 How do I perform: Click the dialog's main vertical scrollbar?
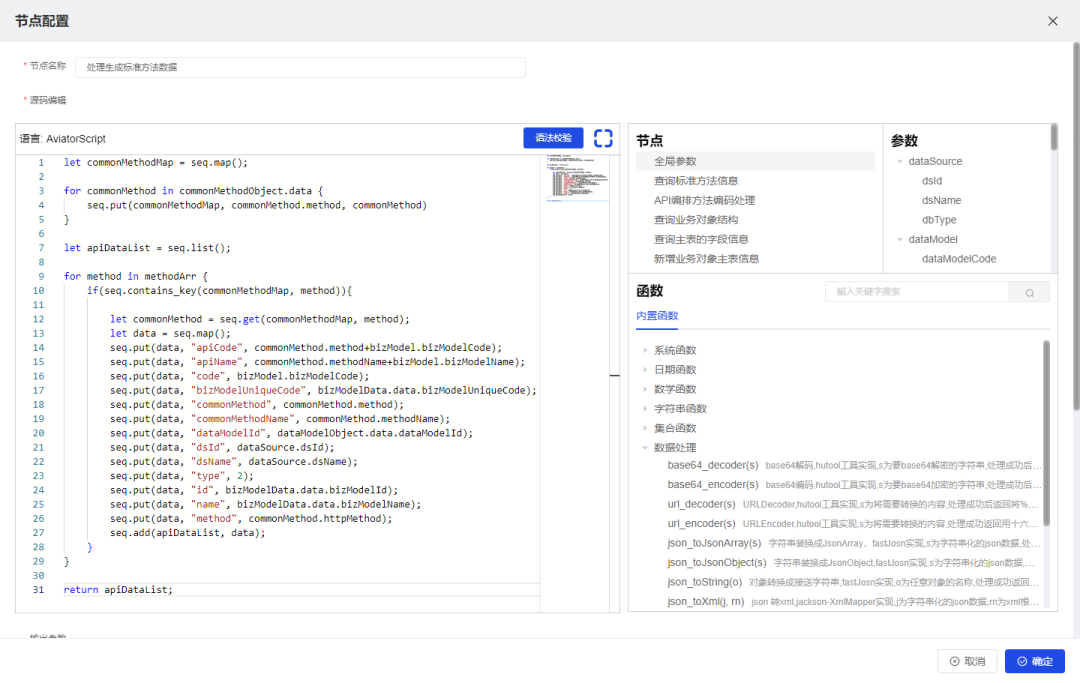pos(1076,227)
